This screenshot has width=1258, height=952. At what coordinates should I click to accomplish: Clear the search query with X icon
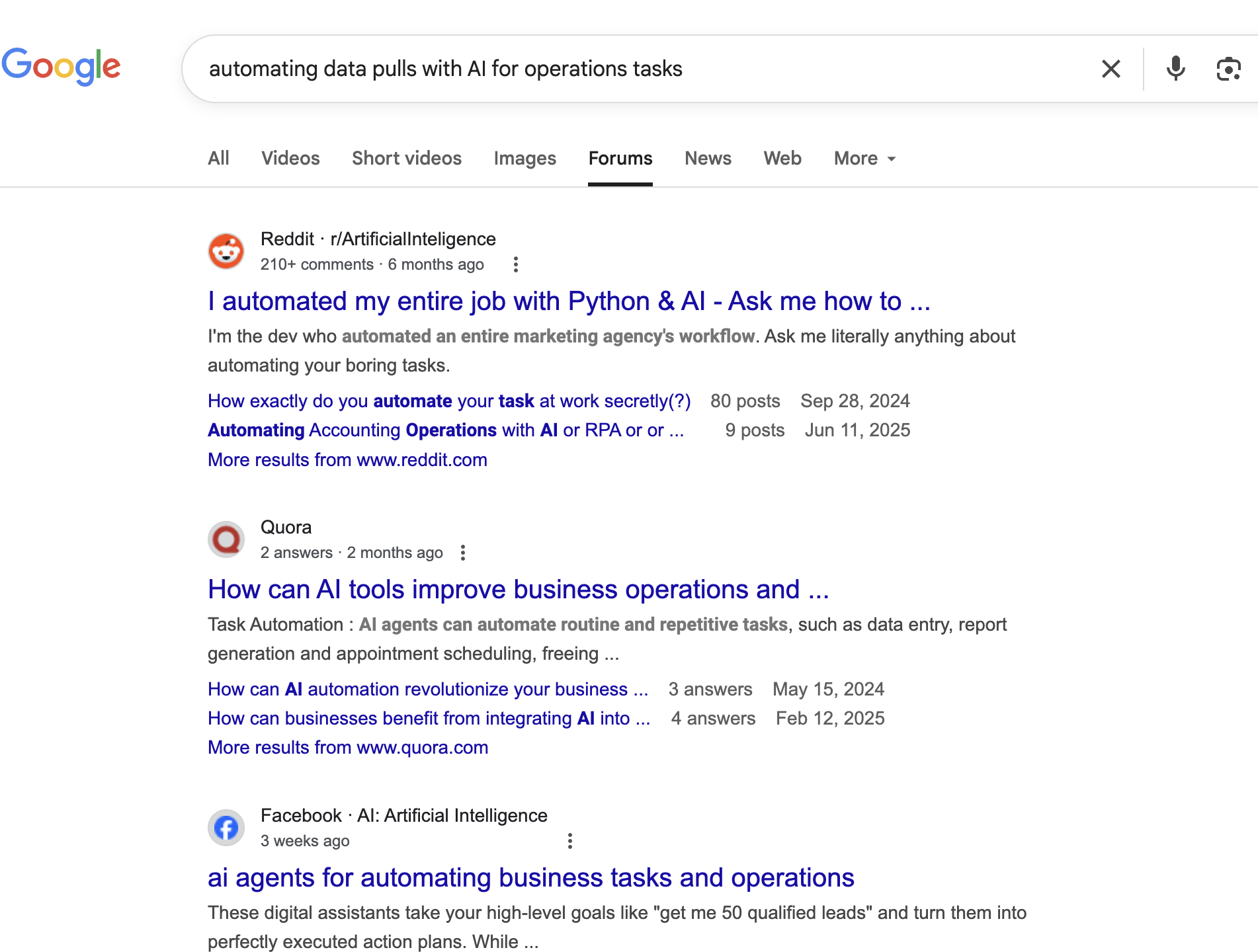click(1111, 69)
